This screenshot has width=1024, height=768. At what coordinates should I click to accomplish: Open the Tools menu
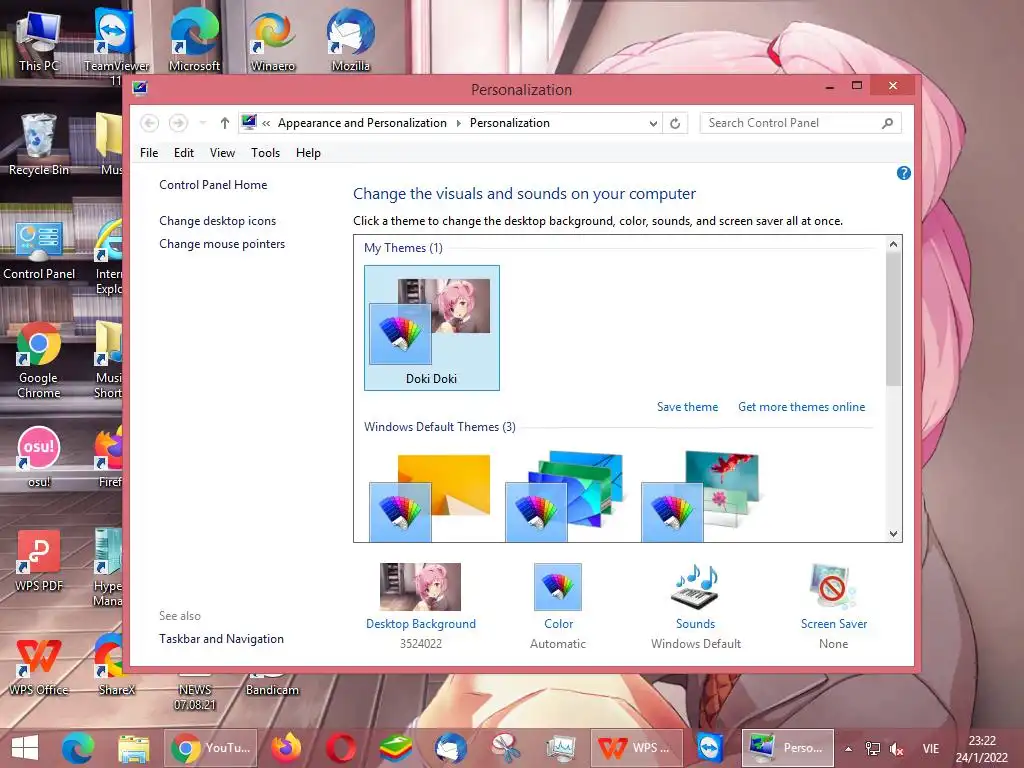point(265,153)
